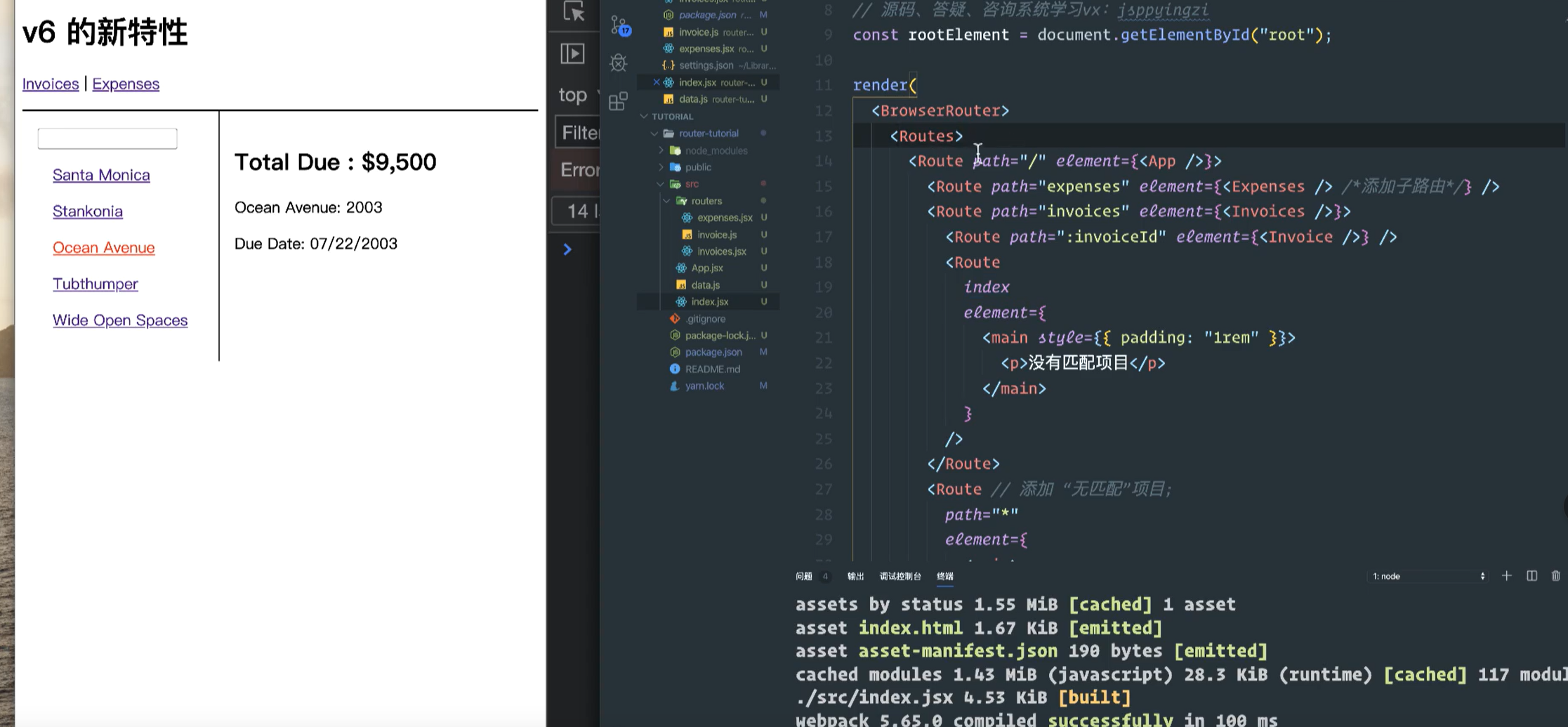Open index.jsx in src folder tree
The height and width of the screenshot is (727, 1568).
point(710,302)
